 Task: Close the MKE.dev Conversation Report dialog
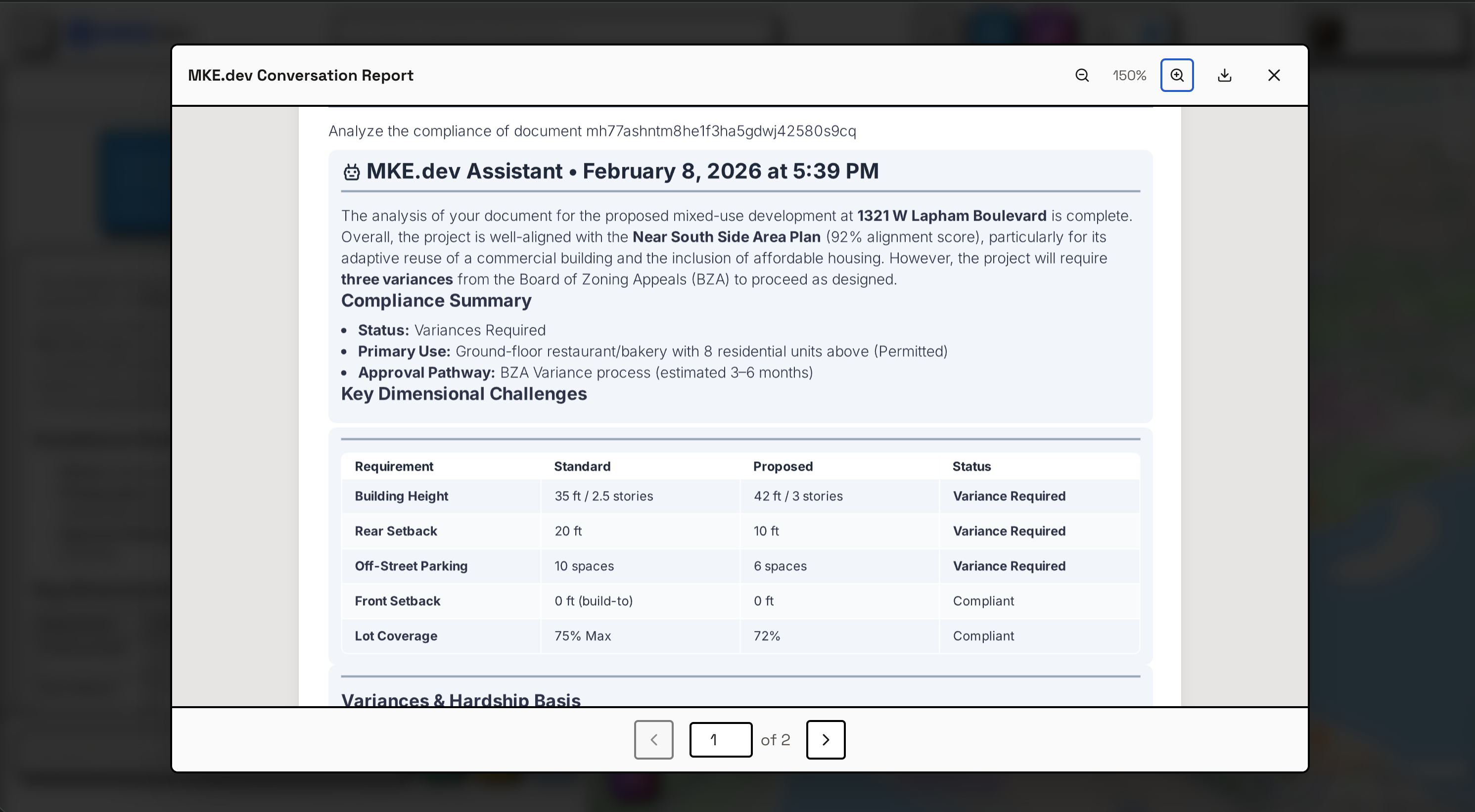point(1274,76)
